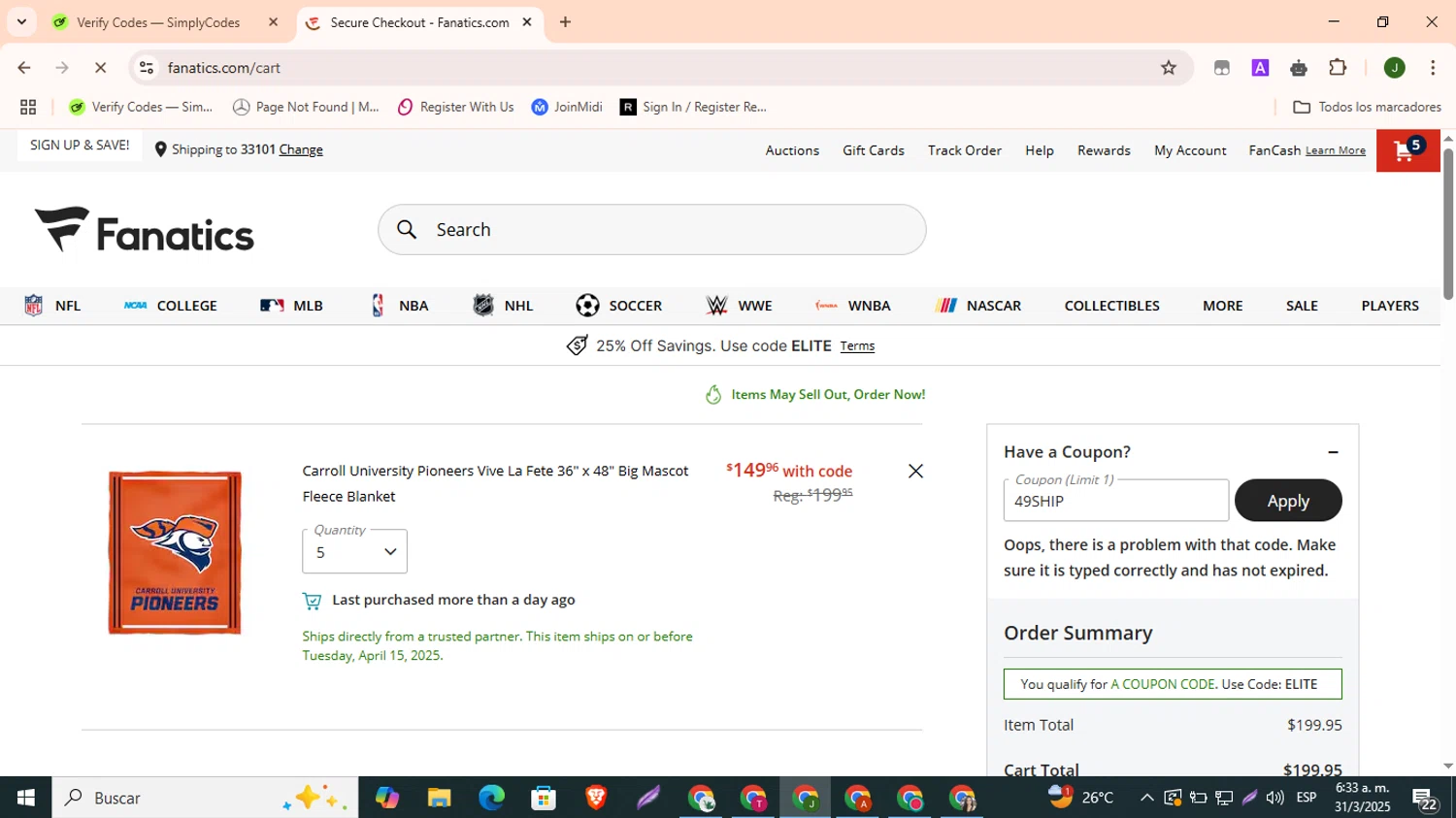Switch to the Verify Codes SimplyCodes tab
This screenshot has height=818, width=1456.
point(158,22)
